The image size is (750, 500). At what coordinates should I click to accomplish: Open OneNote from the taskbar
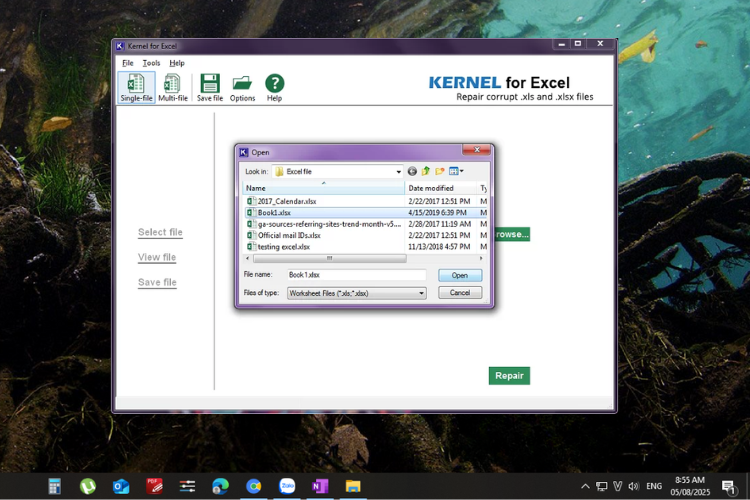[x=320, y=487]
